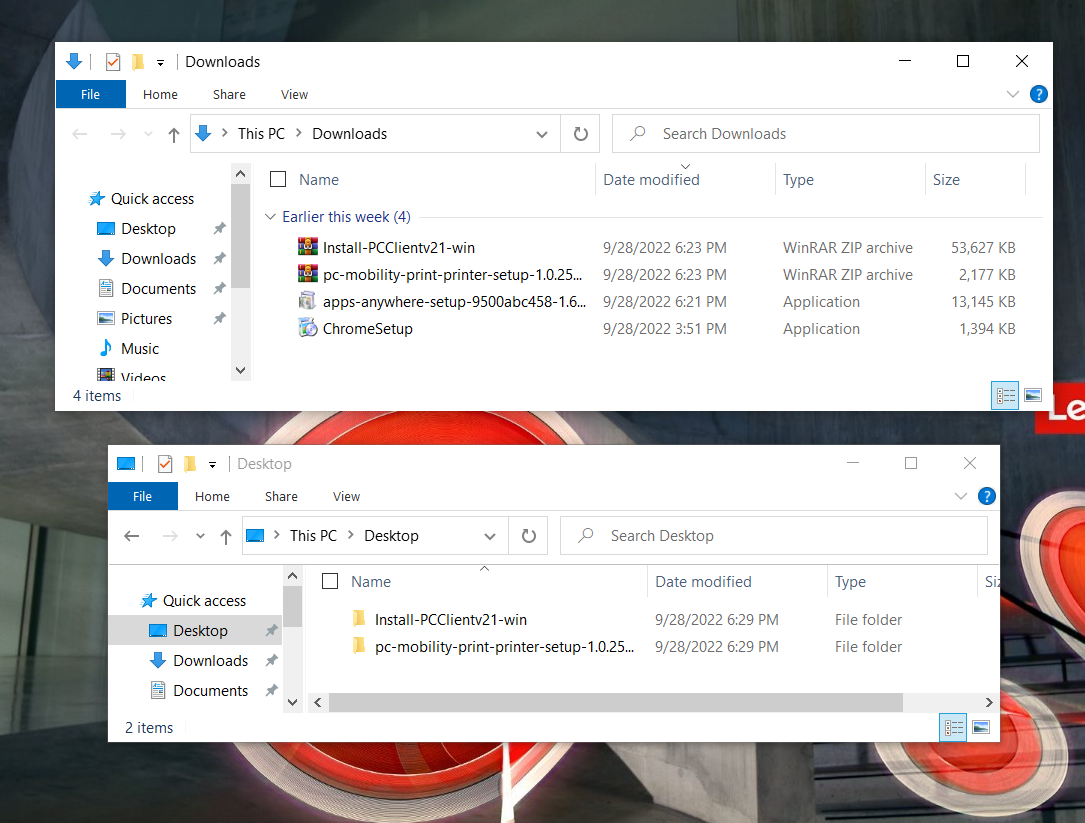Switch Desktop window to details view
1085x823 pixels.
(x=953, y=727)
